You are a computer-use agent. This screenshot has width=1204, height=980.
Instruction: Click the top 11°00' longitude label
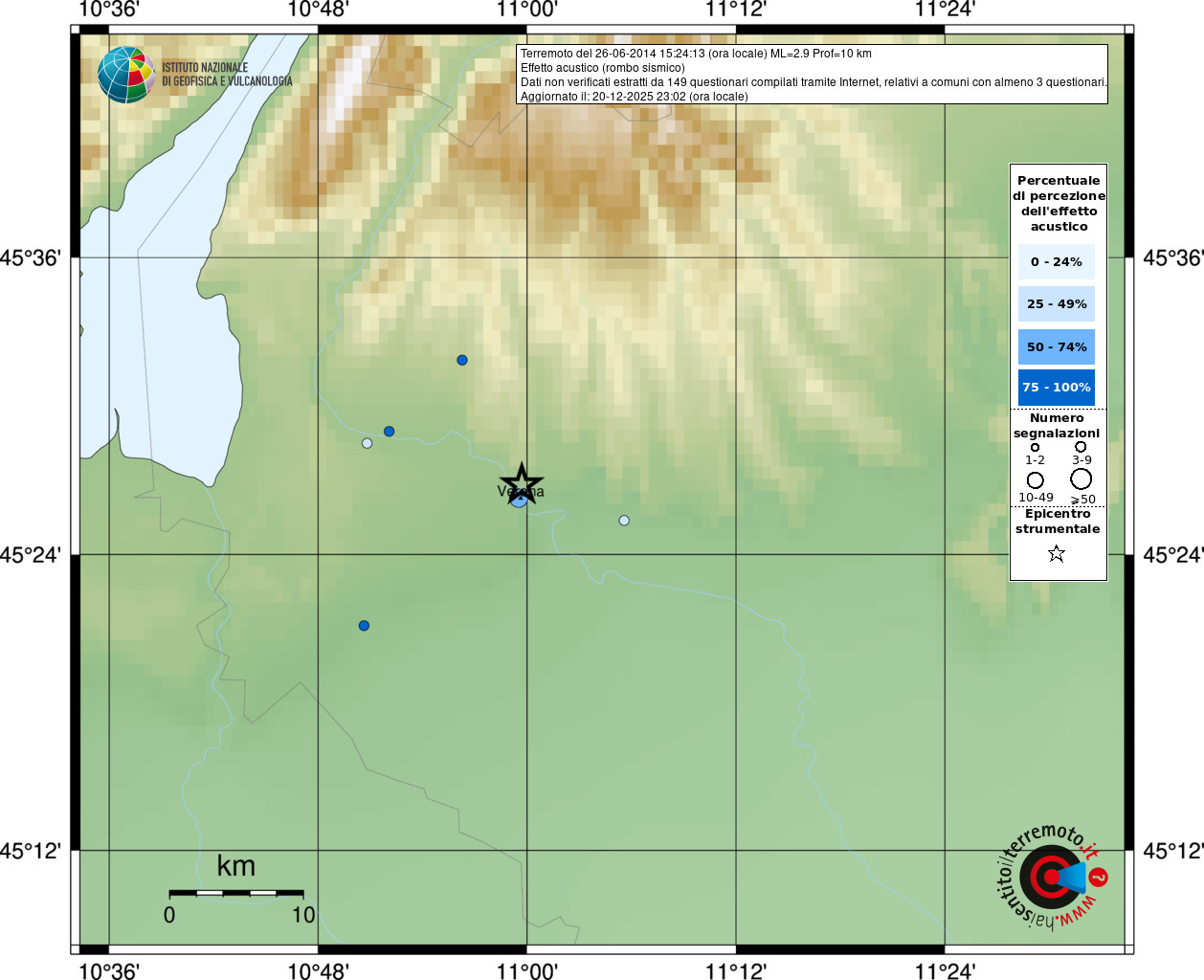[x=527, y=10]
